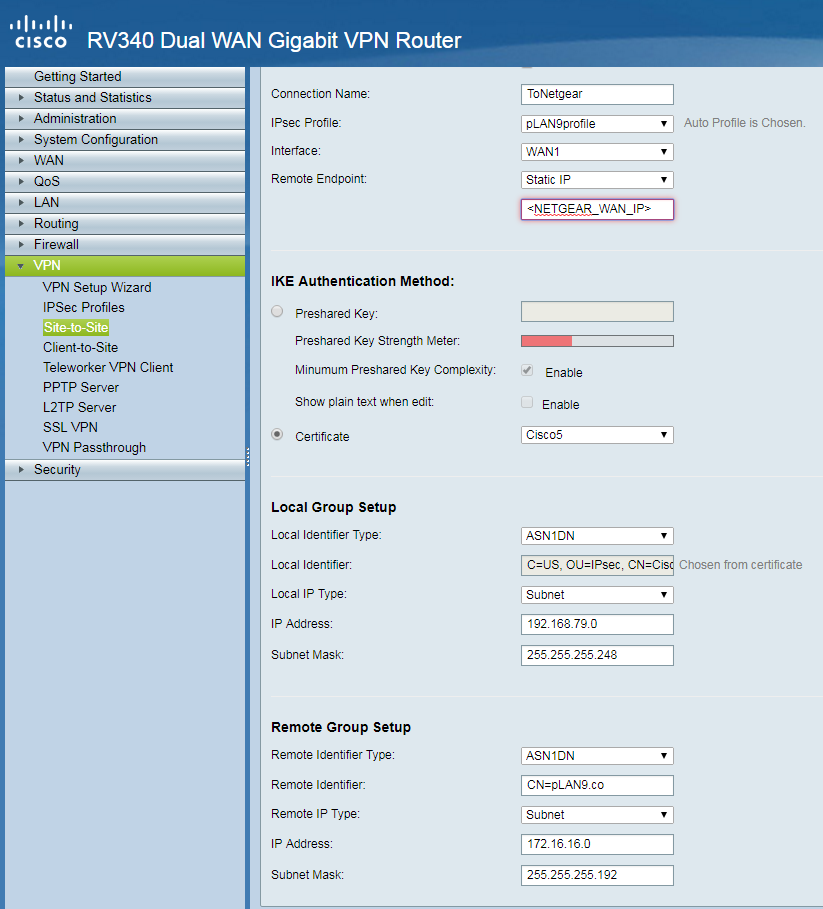
Task: Expand the Firewall menu arrow
Action: point(21,245)
